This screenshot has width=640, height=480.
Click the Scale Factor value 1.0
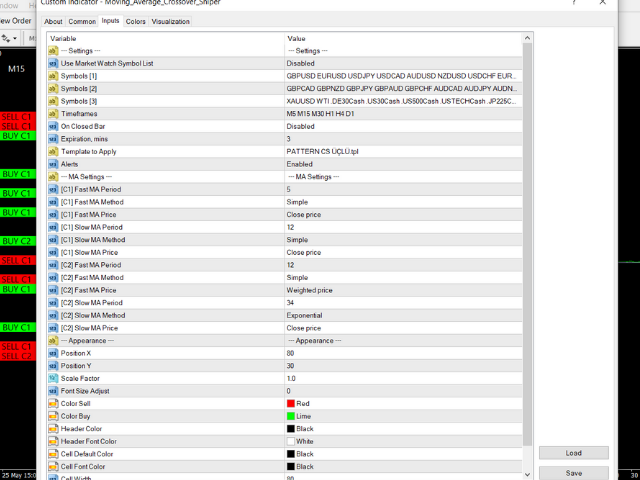click(403, 378)
